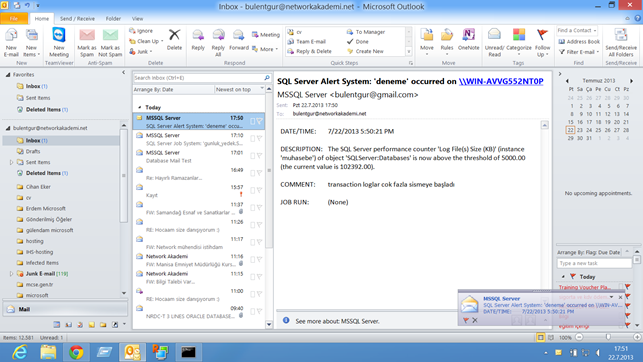This screenshot has height=362, width=643.
Task: Click the Type a new task field
Action: click(x=594, y=263)
